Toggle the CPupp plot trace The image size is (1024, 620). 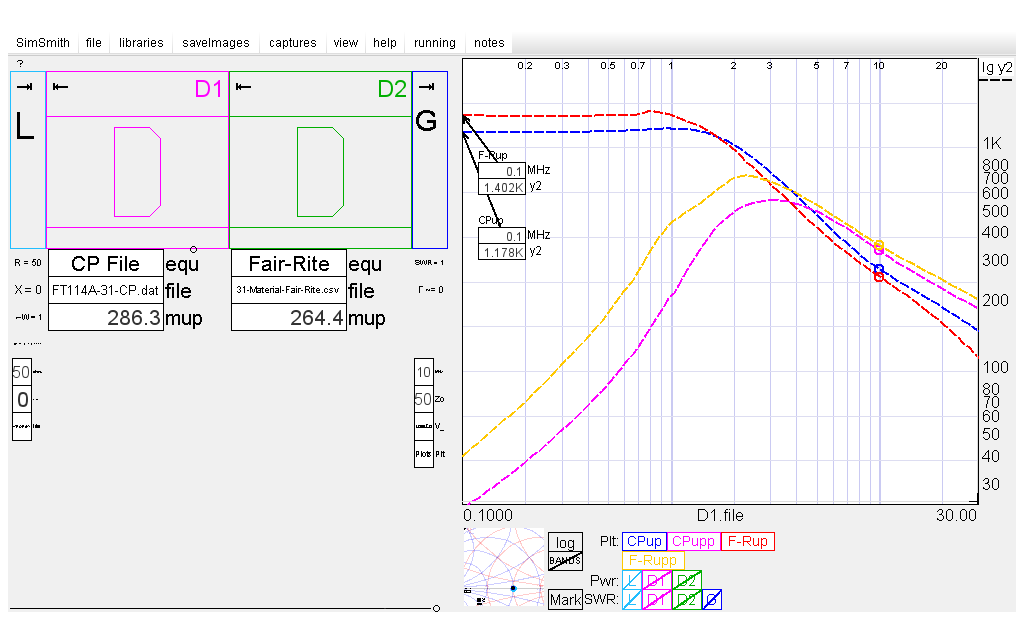click(694, 542)
